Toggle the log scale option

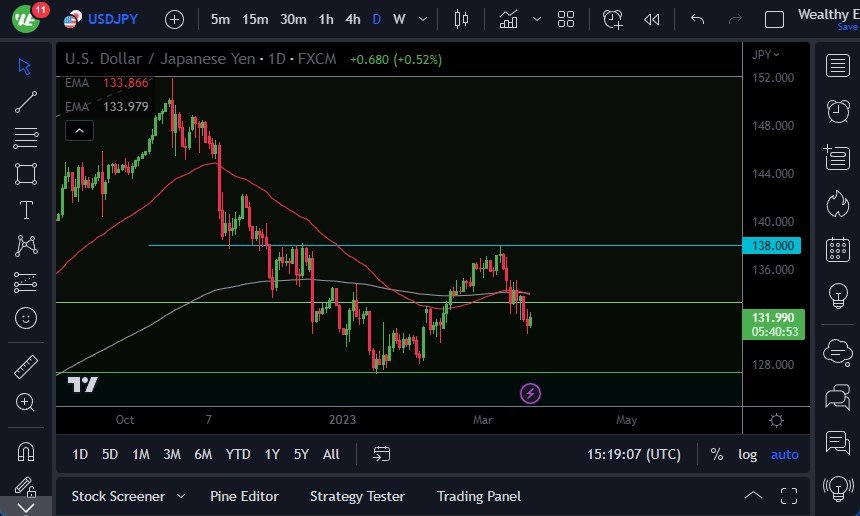coord(747,454)
